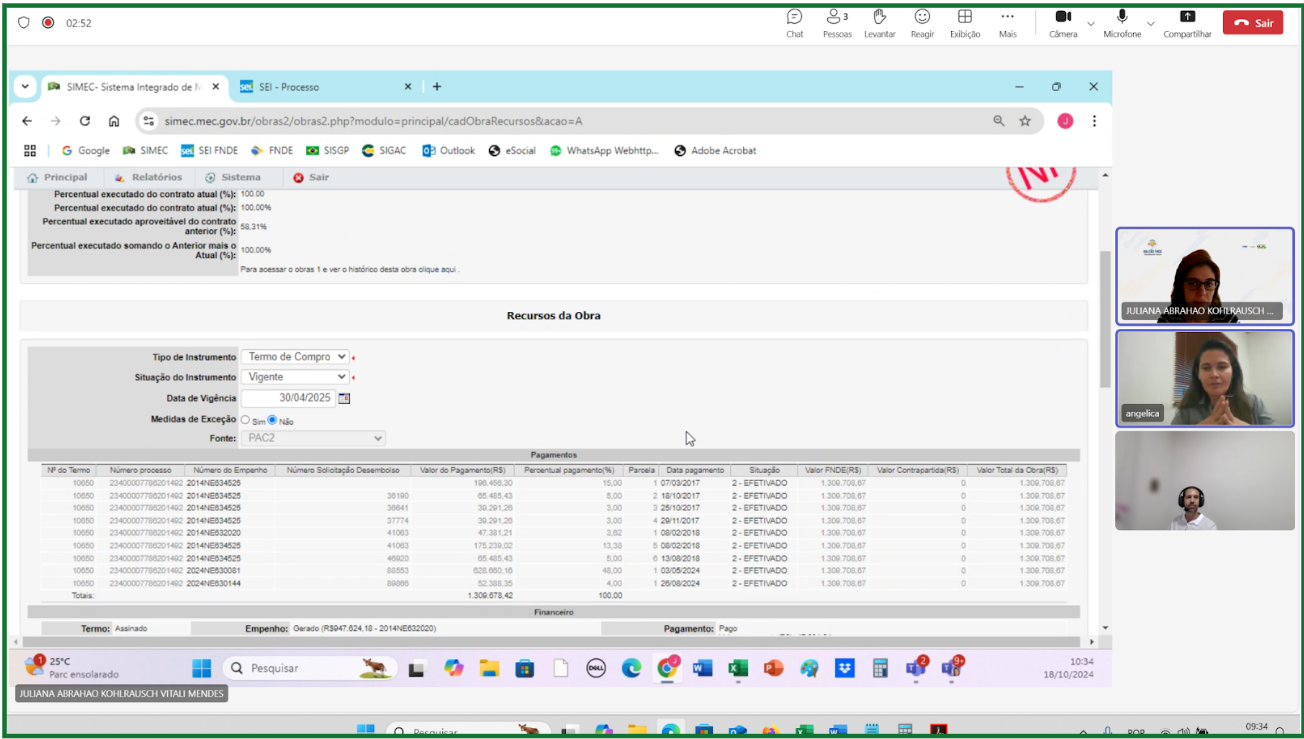Bookmark page with the star icon

pos(1025,121)
